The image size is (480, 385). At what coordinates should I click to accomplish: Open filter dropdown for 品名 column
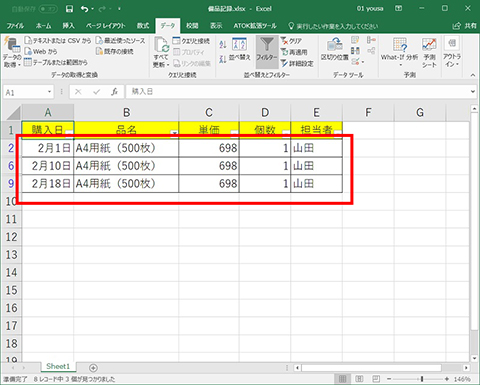point(174,133)
